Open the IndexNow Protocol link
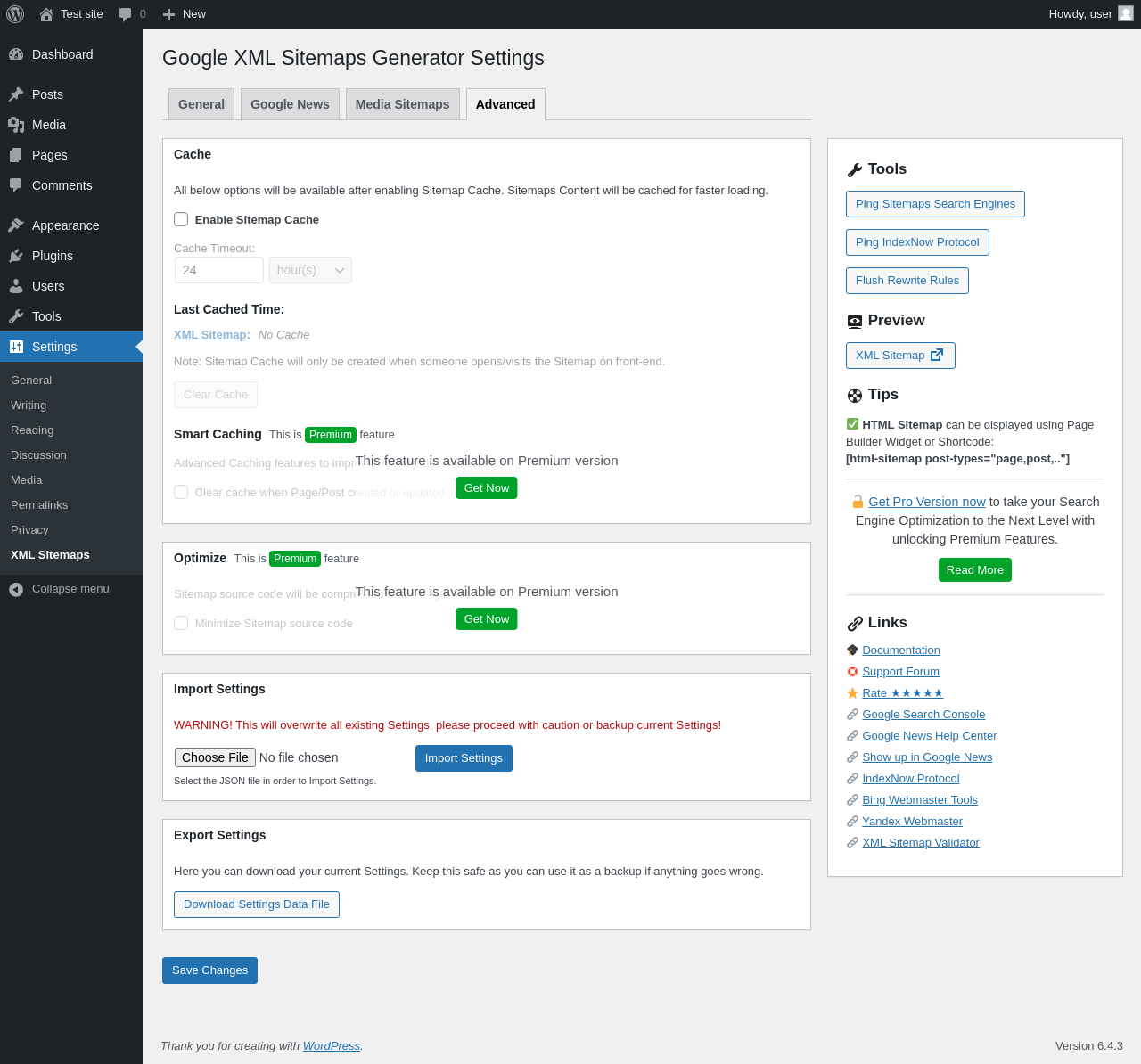The height and width of the screenshot is (1064, 1141). pos(911,779)
